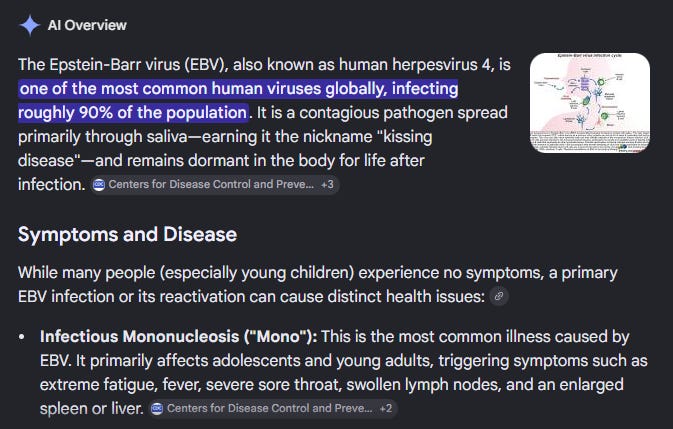
Task: Open the CDC citation after "spleen or liver."
Action: tap(273, 408)
